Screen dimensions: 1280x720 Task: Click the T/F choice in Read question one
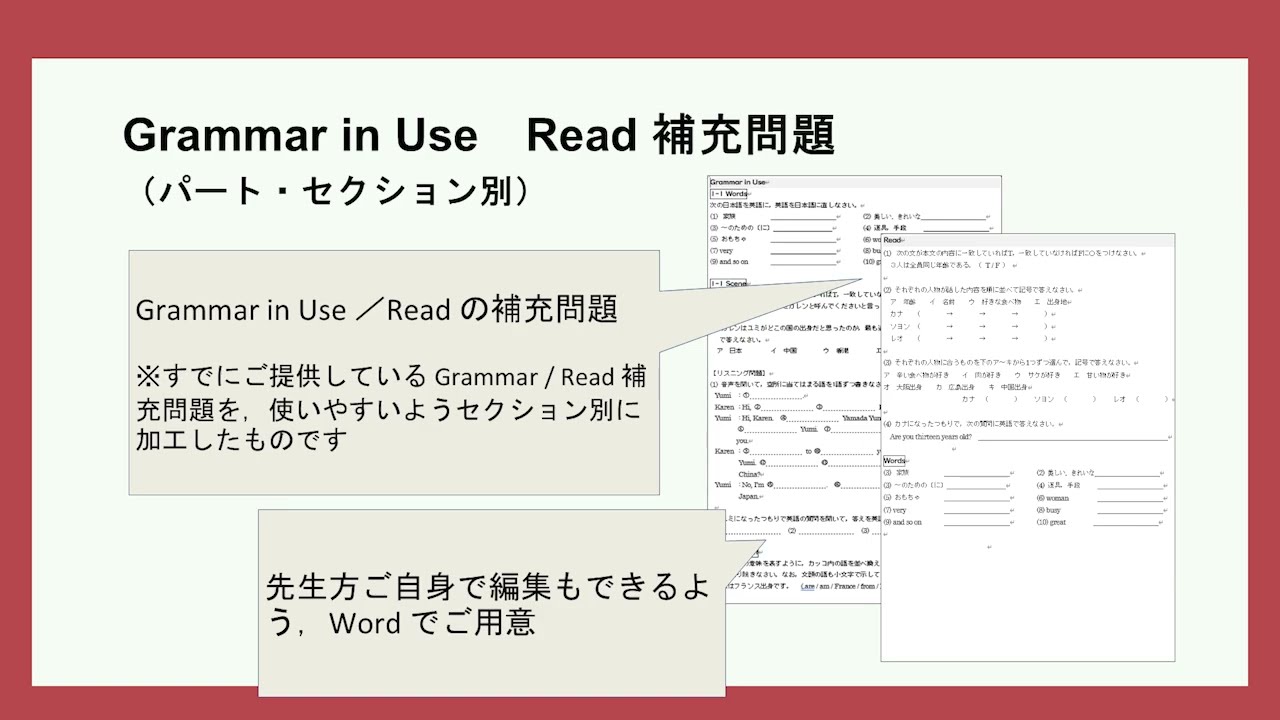[993, 266]
